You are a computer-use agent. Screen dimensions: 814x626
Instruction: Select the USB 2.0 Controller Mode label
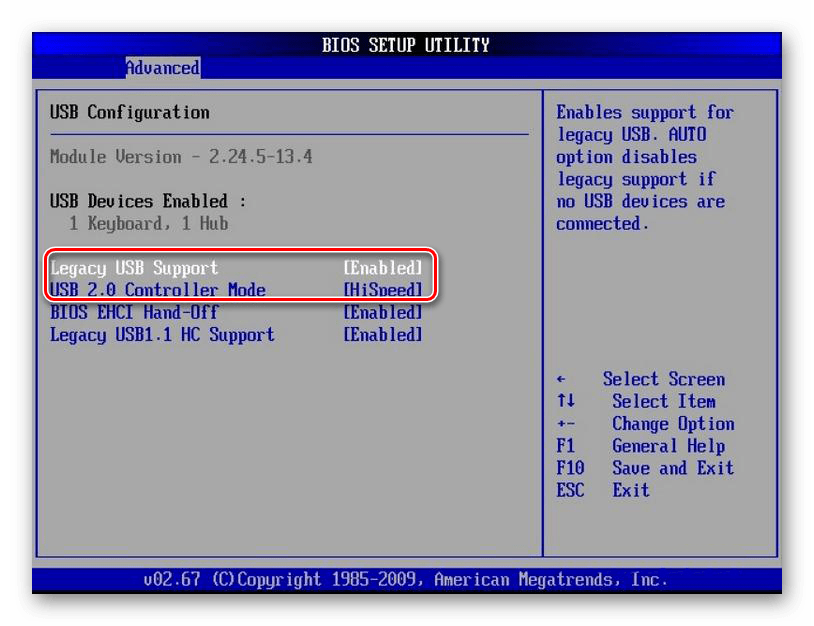pyautogui.click(x=158, y=290)
